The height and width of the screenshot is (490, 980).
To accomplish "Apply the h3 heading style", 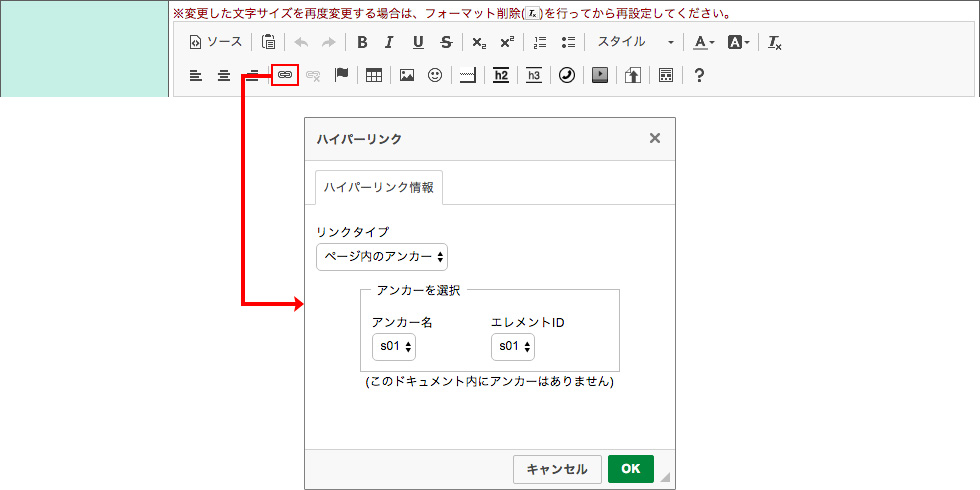I will tap(534, 76).
